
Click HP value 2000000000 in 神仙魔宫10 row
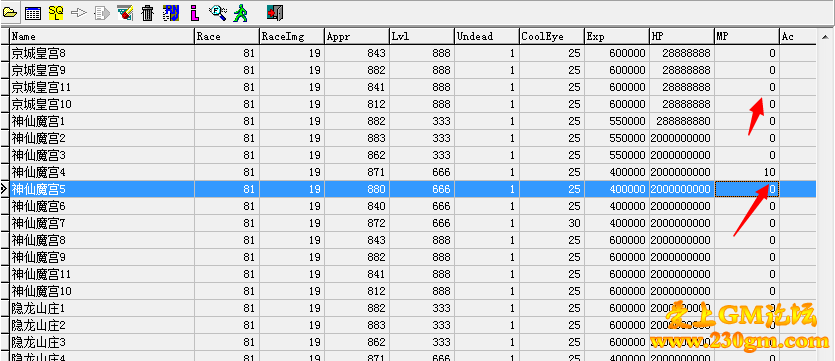pos(682,291)
